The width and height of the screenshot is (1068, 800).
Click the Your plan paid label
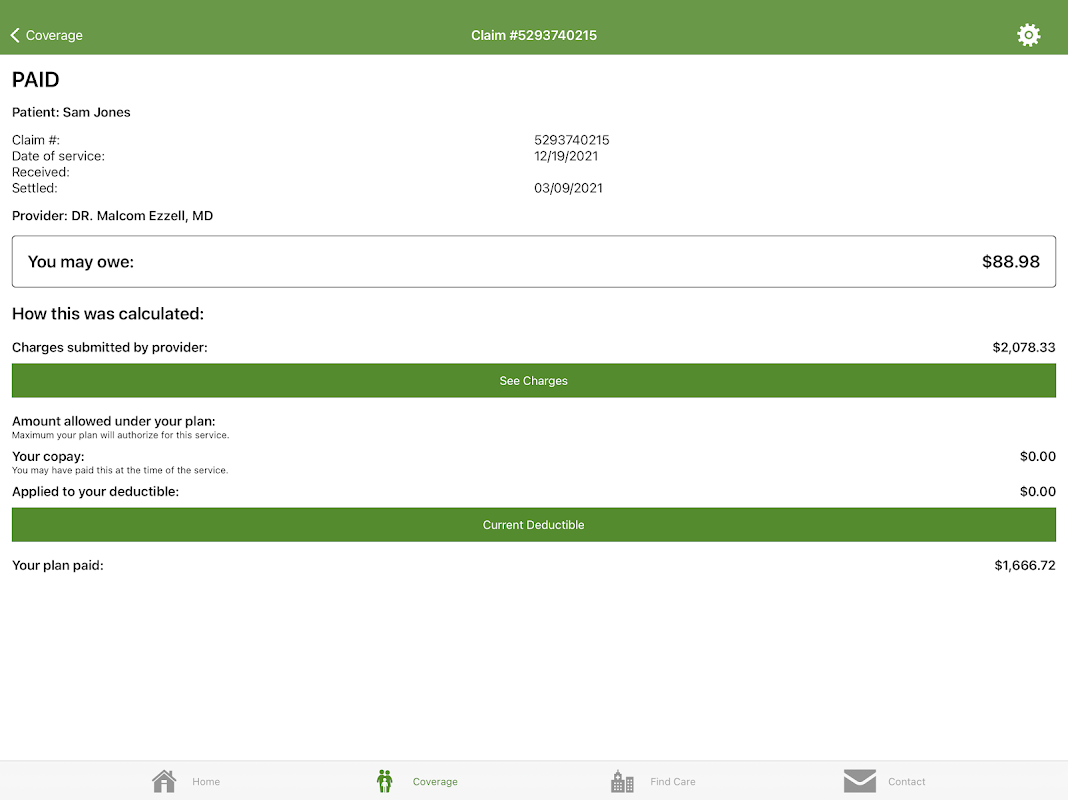pyautogui.click(x=57, y=565)
